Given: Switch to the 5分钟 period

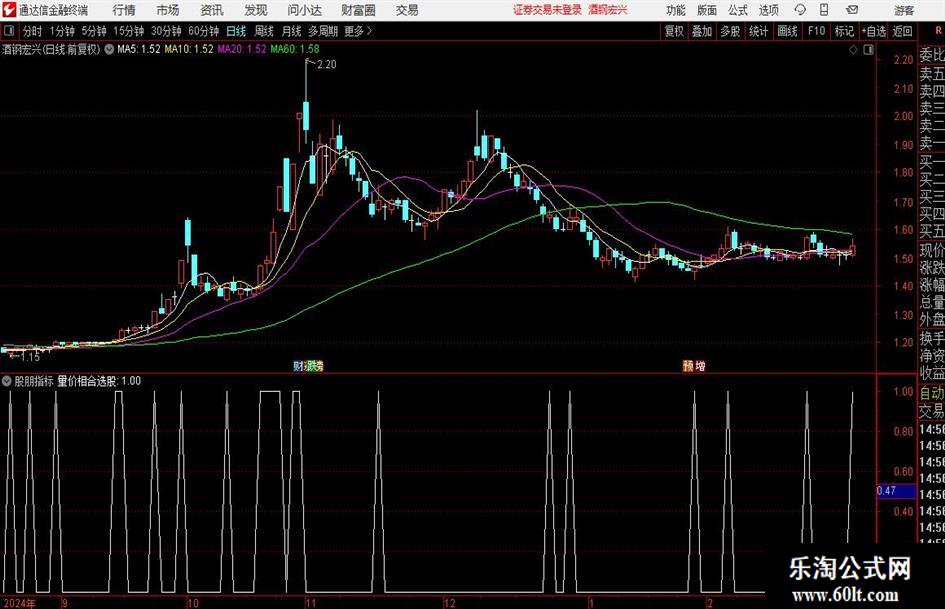Looking at the screenshot, I should coord(93,31).
